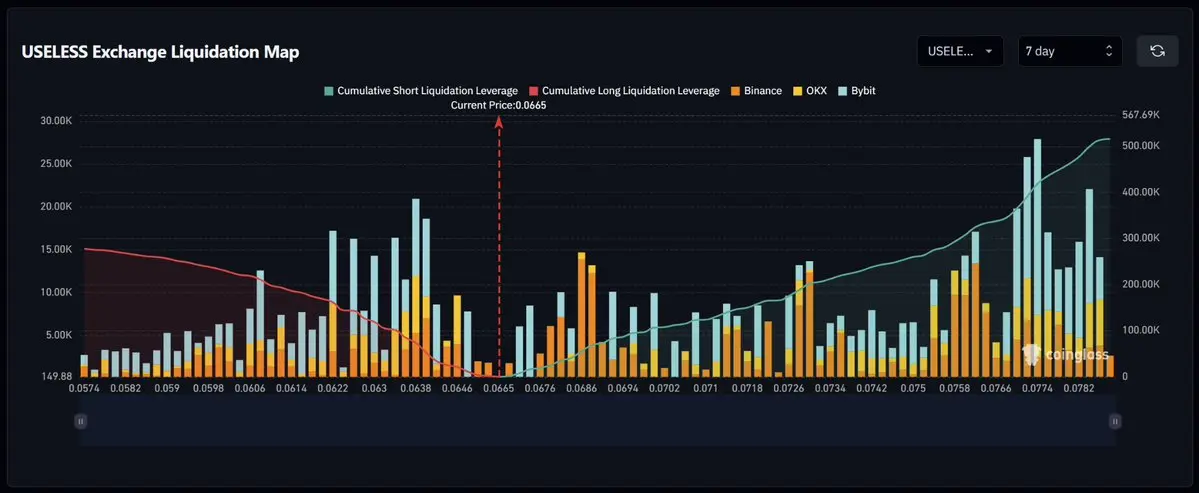Open the USELE... symbol dropdown
Screen dimensions: 1199x493
pos(960,51)
